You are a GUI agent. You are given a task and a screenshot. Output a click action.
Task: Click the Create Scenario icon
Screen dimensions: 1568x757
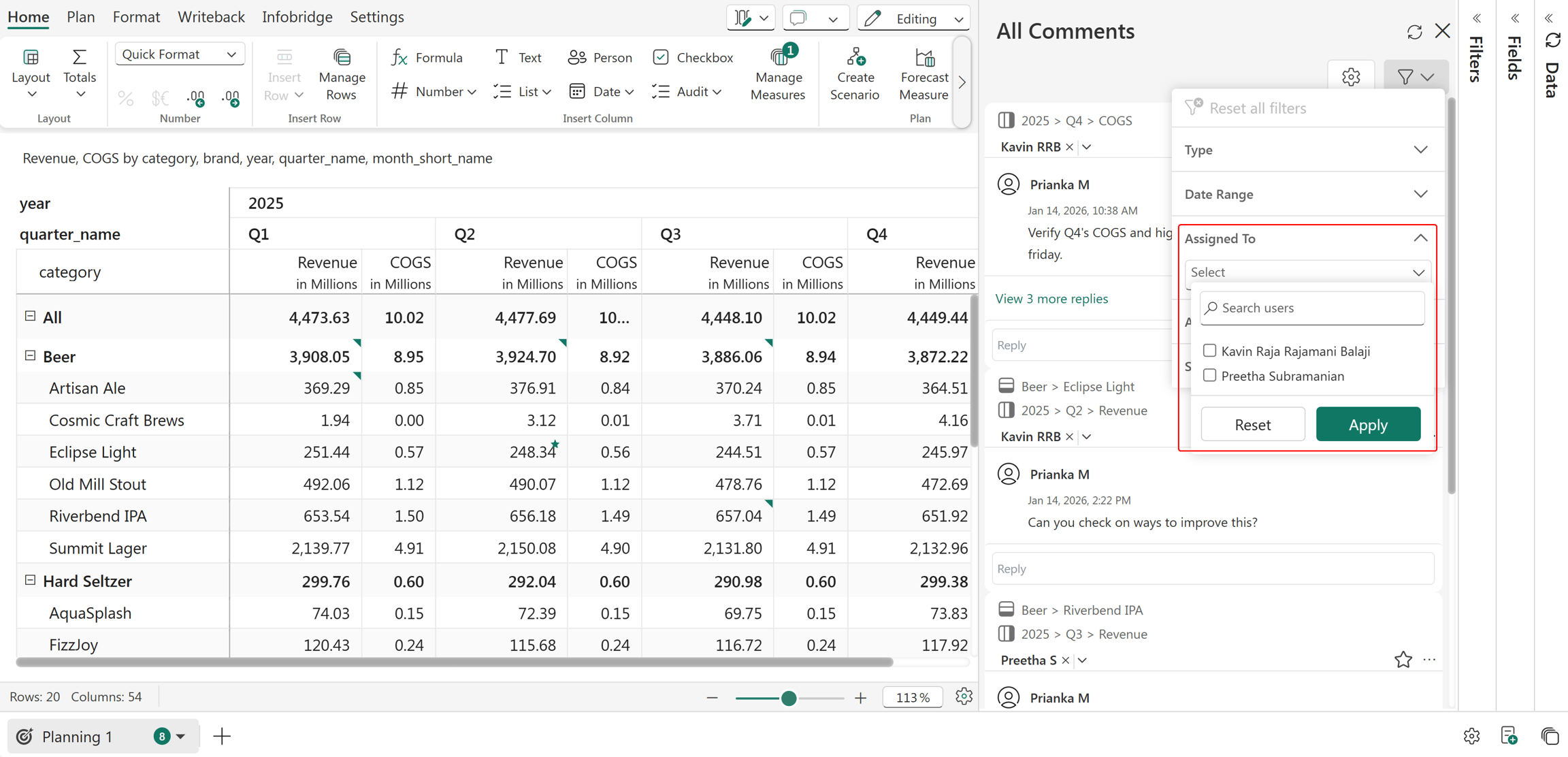[x=855, y=57]
